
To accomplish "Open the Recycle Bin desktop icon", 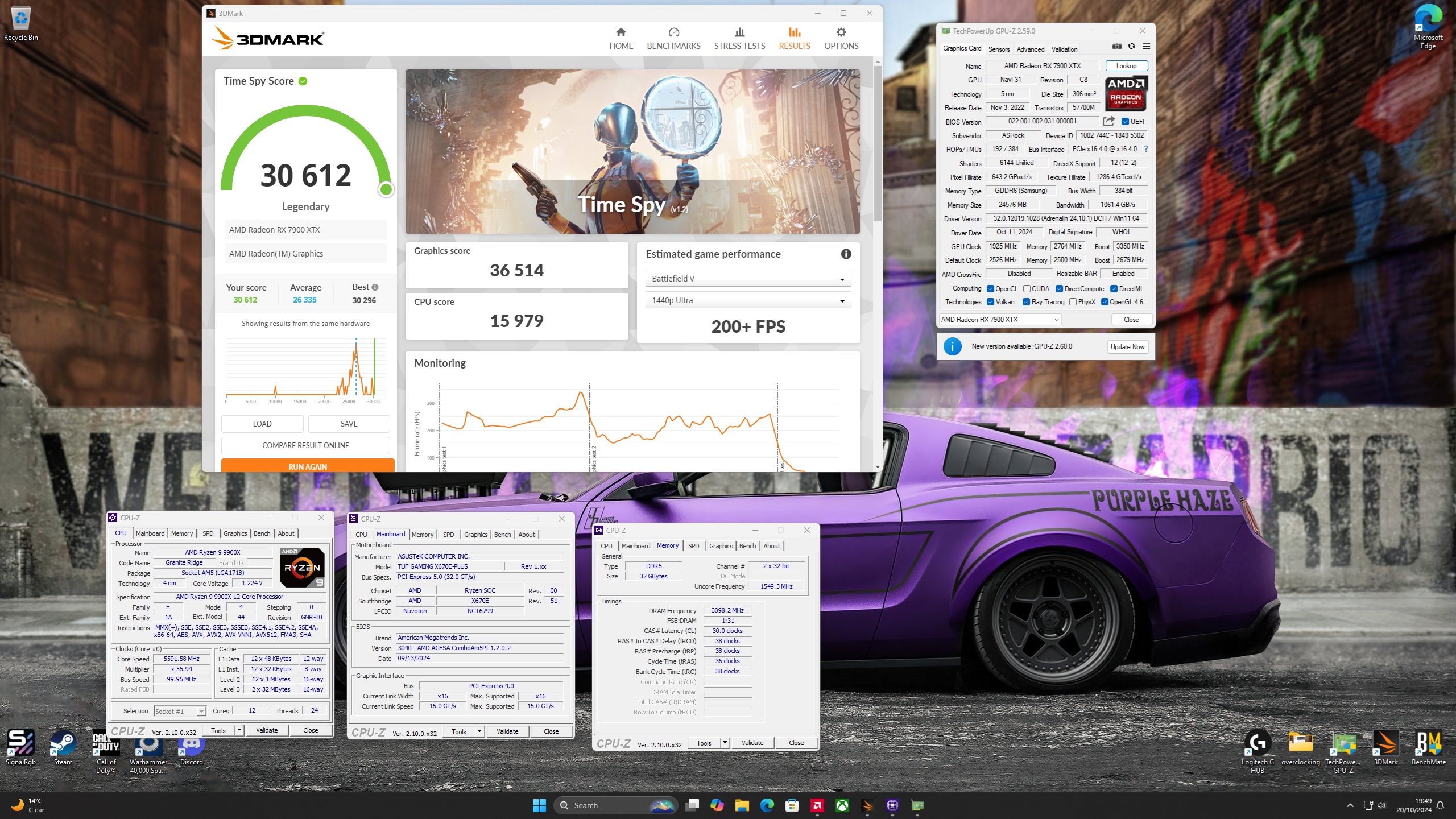I will tap(21, 24).
